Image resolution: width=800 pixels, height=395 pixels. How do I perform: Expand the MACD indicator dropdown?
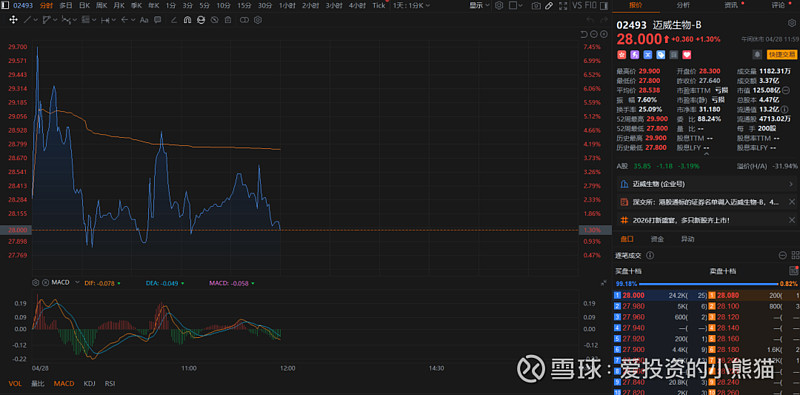78,282
